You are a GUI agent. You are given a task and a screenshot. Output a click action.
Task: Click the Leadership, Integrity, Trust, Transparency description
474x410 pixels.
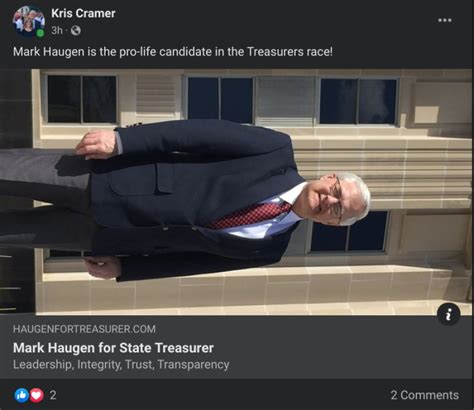[x=121, y=365]
